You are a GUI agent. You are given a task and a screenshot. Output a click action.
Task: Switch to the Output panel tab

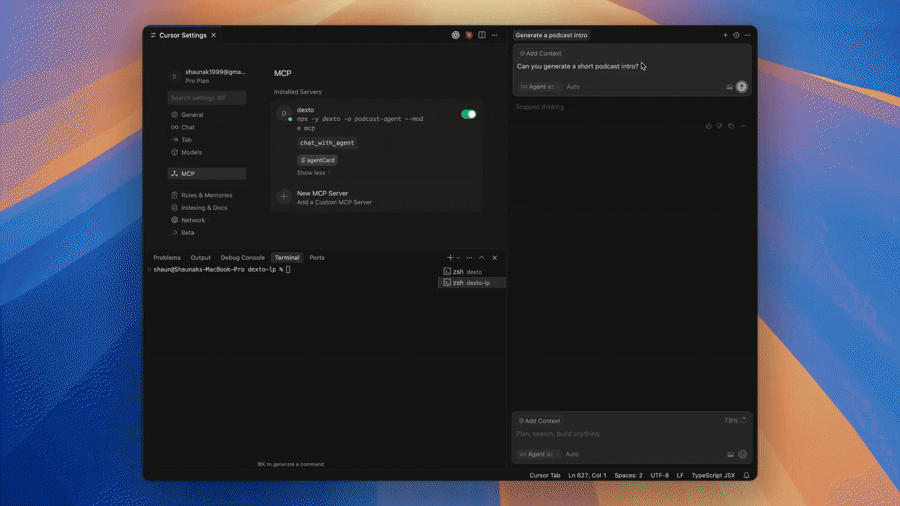(200, 258)
